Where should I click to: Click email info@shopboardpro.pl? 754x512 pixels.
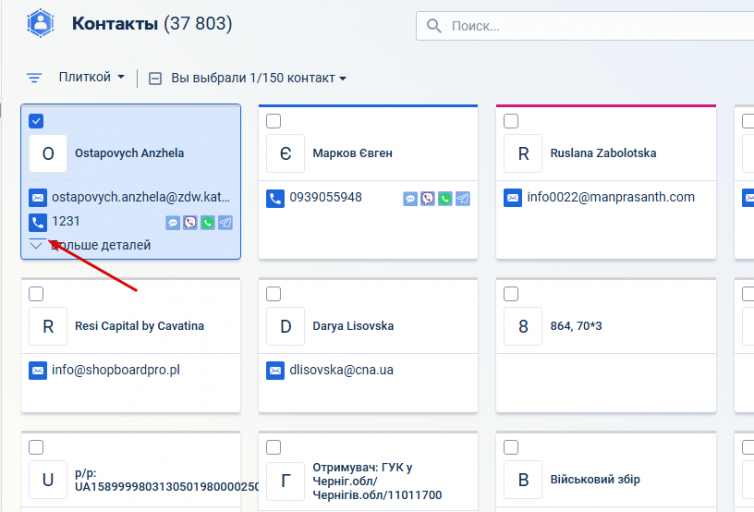tap(116, 370)
